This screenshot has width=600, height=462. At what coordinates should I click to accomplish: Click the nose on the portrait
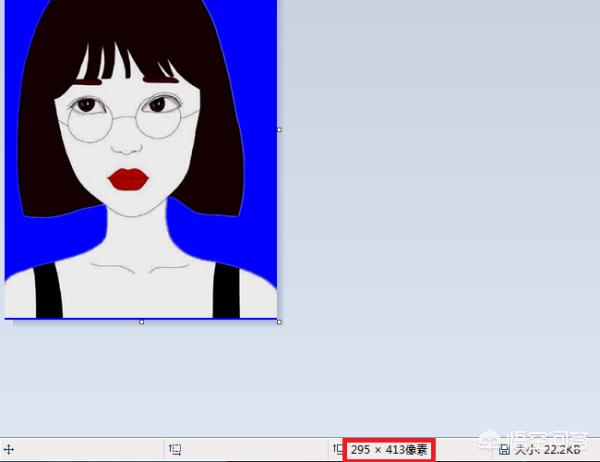pyautogui.click(x=126, y=145)
